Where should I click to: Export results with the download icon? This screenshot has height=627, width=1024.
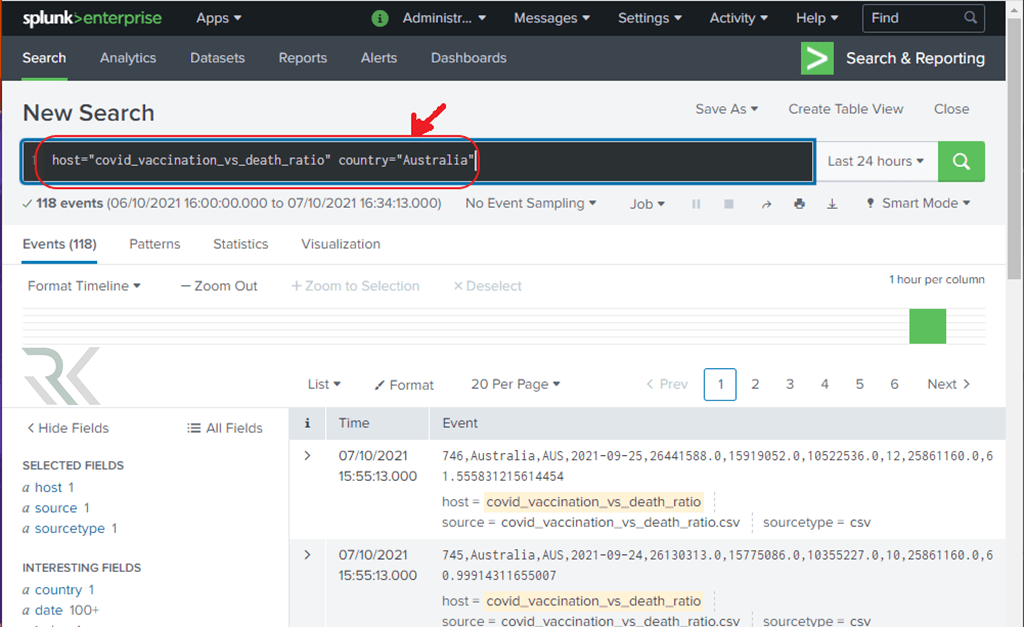(832, 204)
